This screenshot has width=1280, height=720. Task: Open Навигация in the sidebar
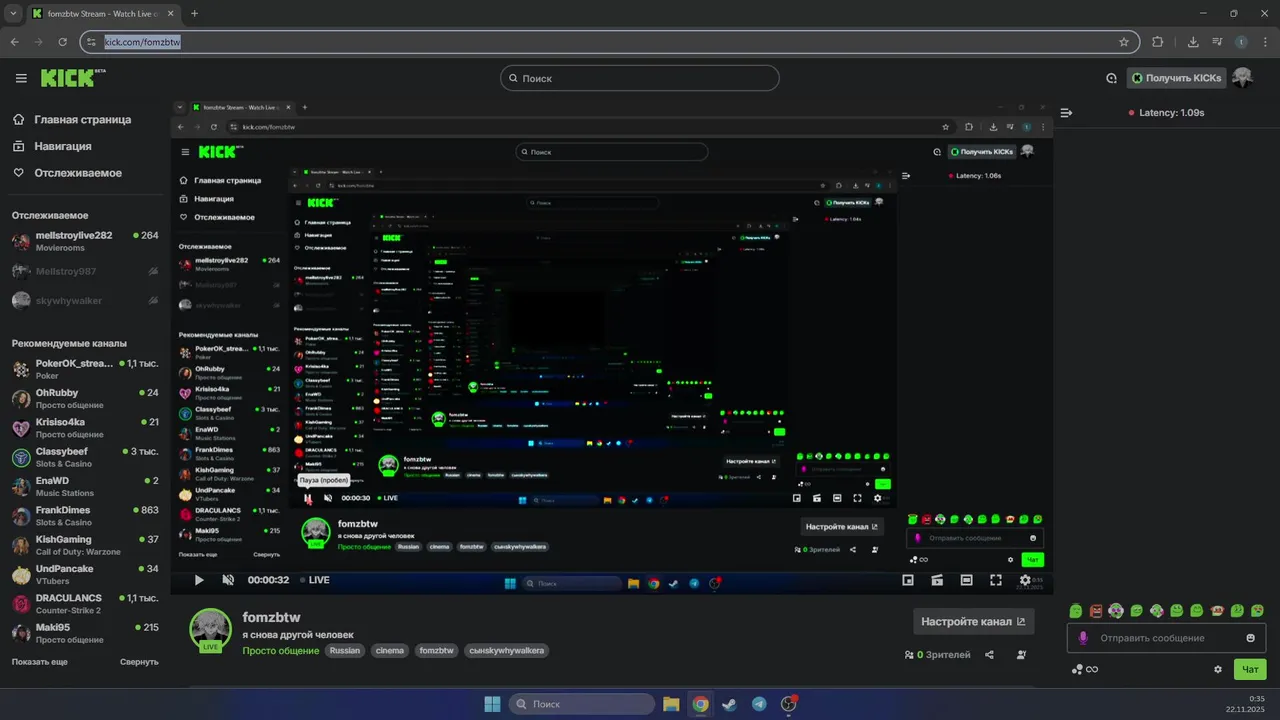[52, 146]
